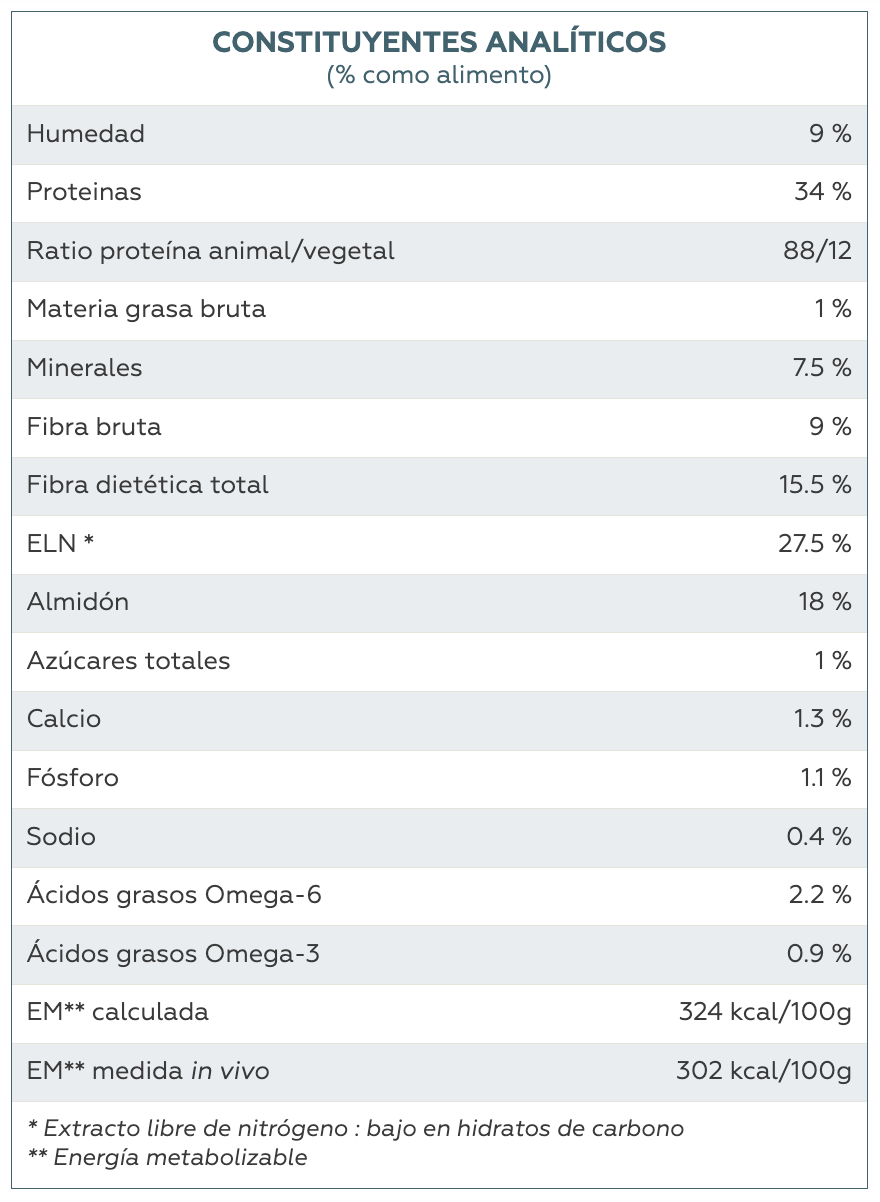
Task: Click the 324 kcal/100g calculated value
Action: click(765, 1012)
